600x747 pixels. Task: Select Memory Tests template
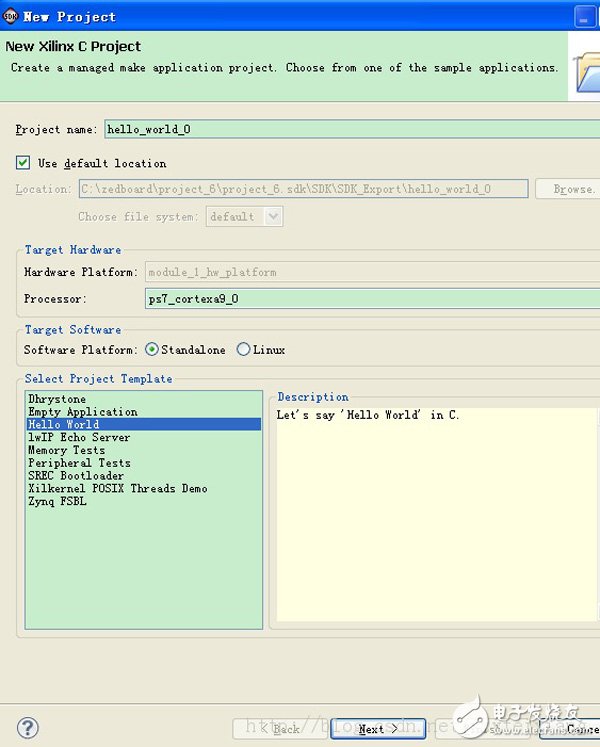coord(66,451)
